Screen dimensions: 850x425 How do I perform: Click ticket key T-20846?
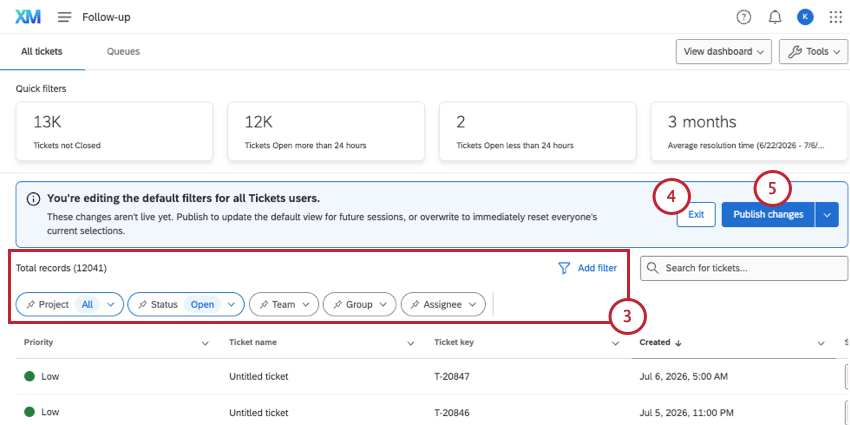point(452,412)
